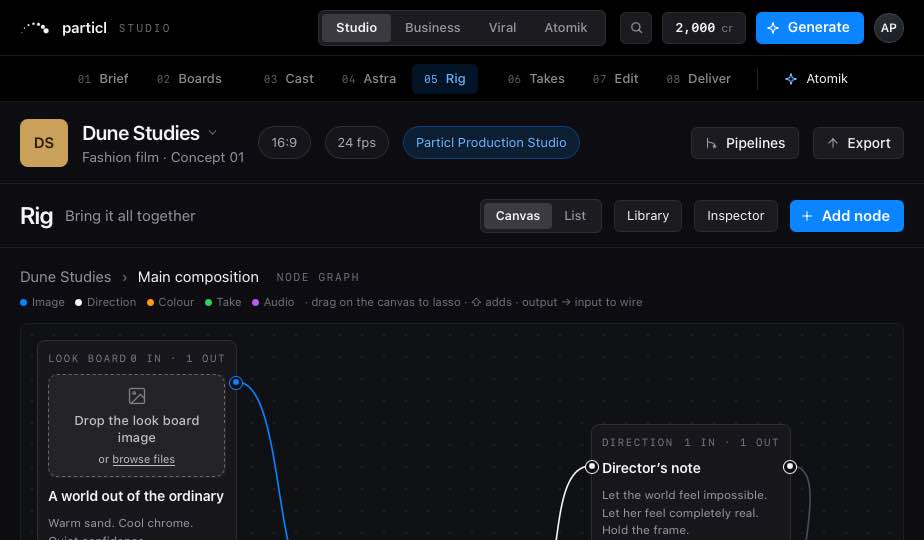Viewport: 924px width, 540px height.
Task: Click the Director's note output port
Action: (790, 467)
